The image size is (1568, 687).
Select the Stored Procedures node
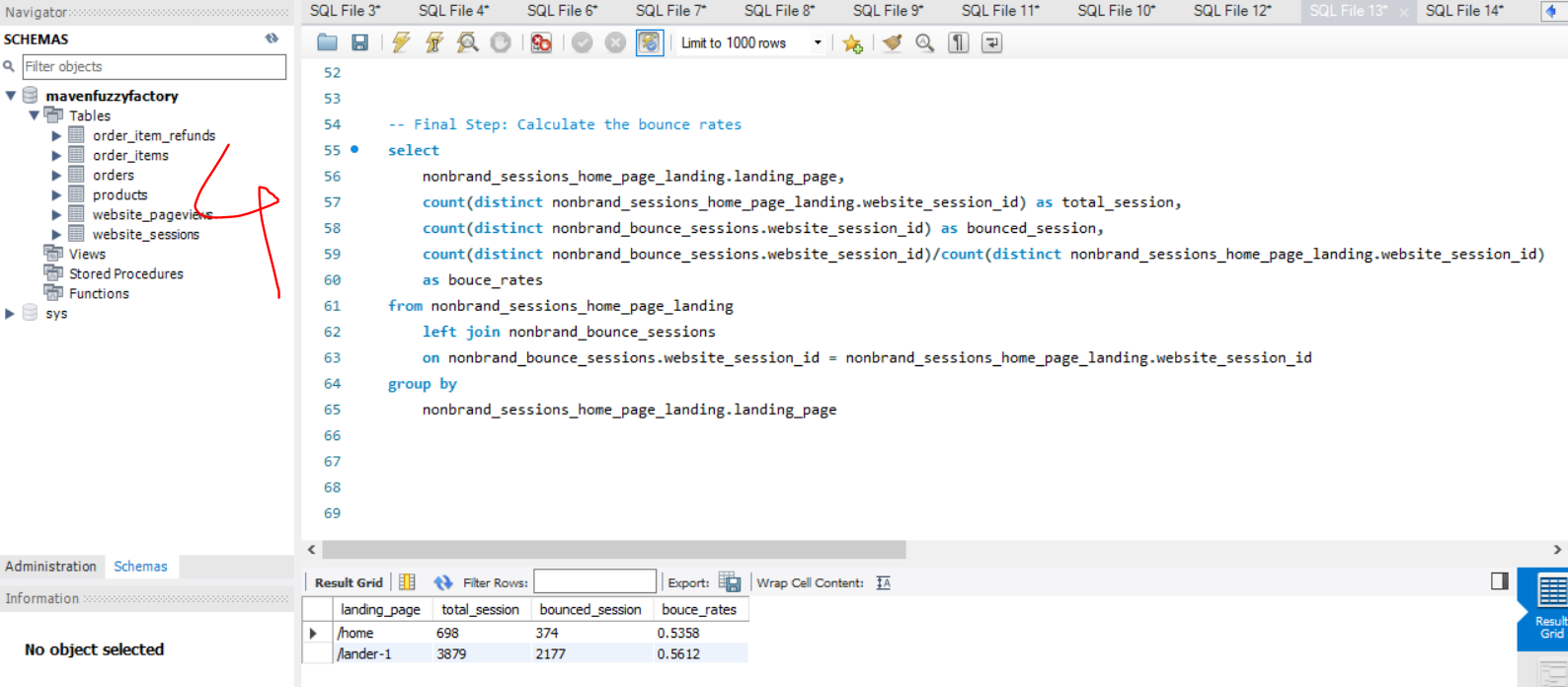tap(126, 273)
